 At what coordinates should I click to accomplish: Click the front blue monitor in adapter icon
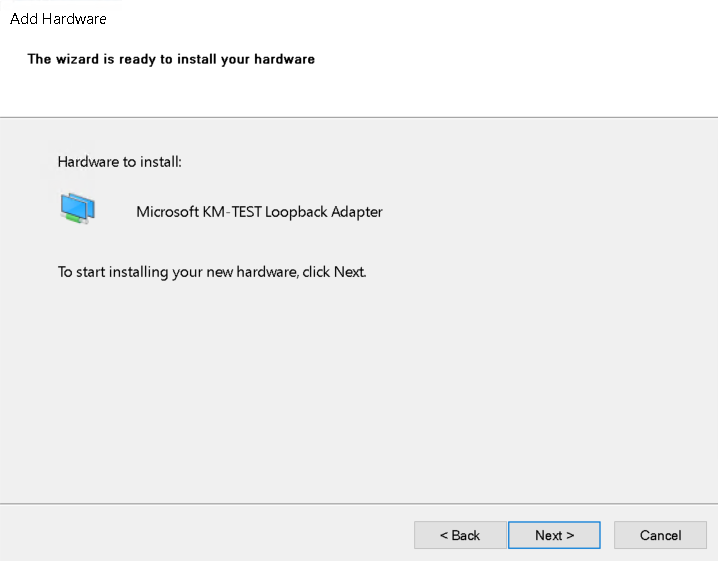point(73,206)
